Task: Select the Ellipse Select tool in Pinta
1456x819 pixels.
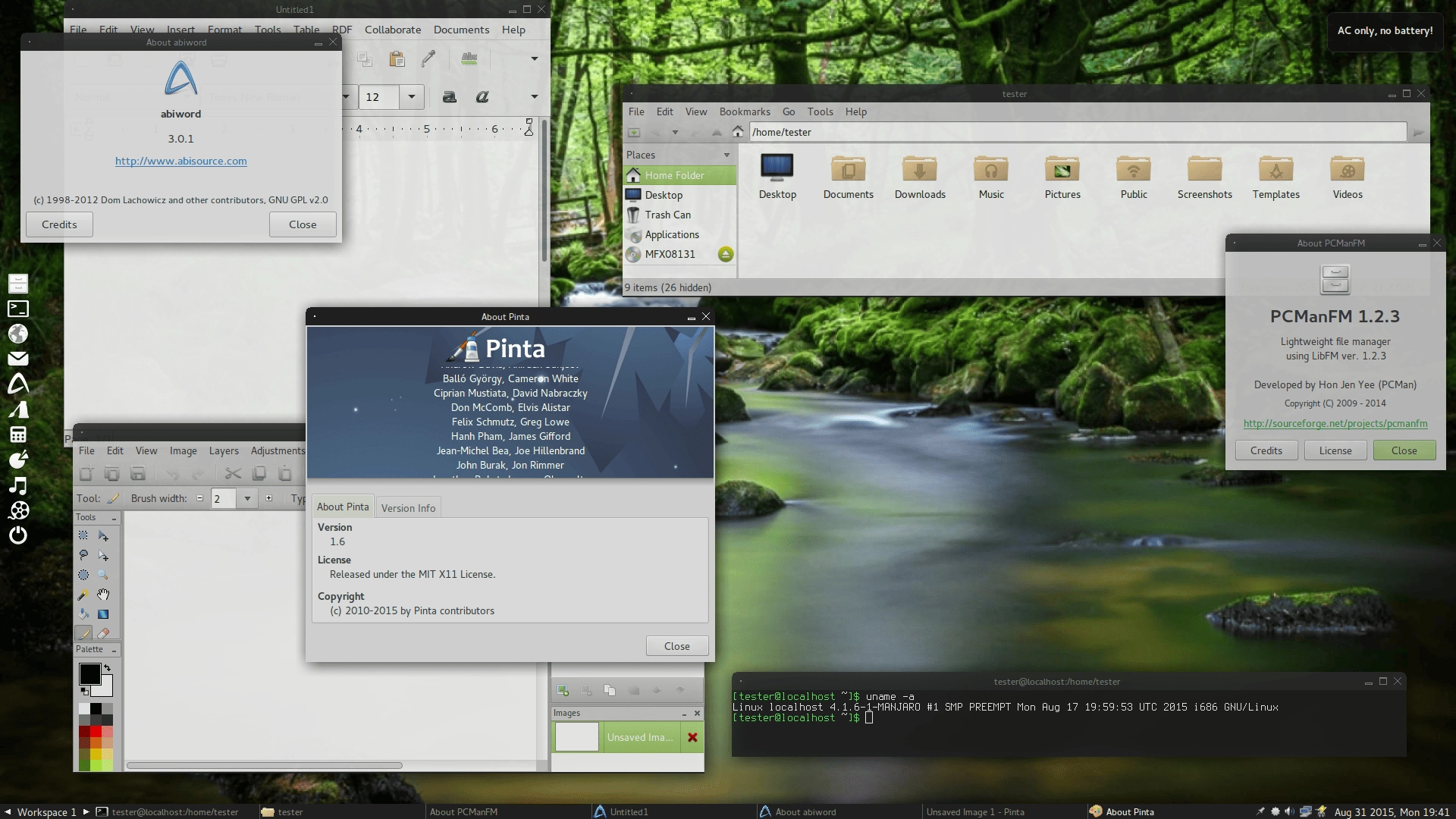Action: coord(83,575)
